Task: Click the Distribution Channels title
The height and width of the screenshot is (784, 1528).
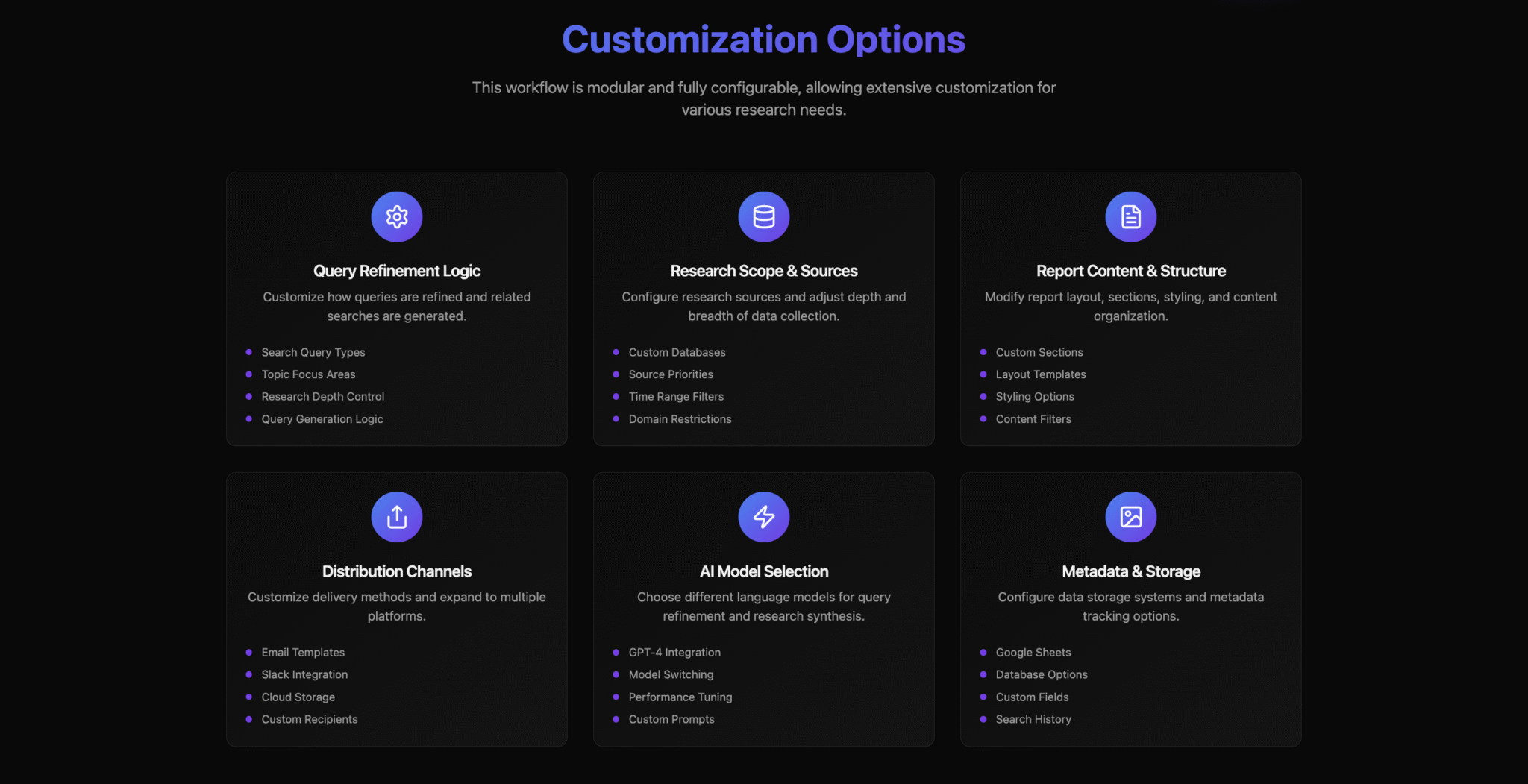Action: (397, 571)
